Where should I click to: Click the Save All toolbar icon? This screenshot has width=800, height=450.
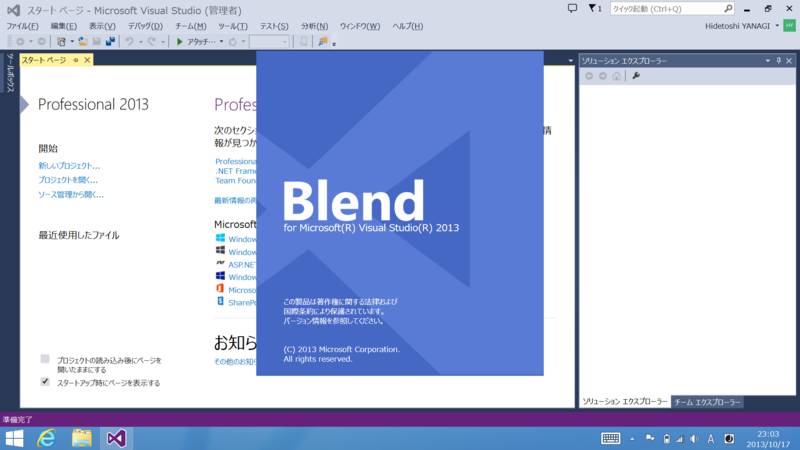(110, 42)
